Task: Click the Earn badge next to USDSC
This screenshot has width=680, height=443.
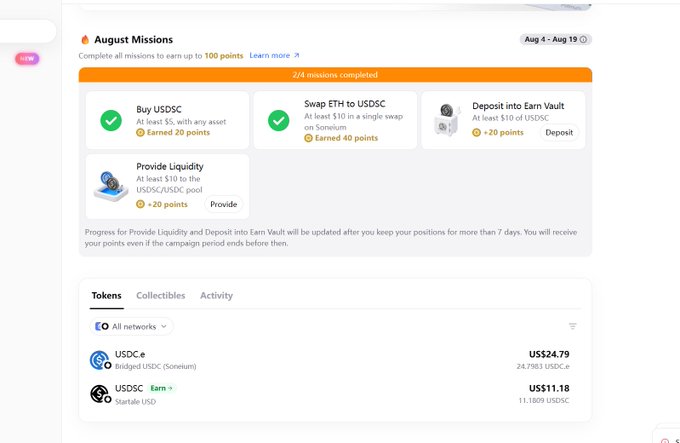Action: coord(161,388)
